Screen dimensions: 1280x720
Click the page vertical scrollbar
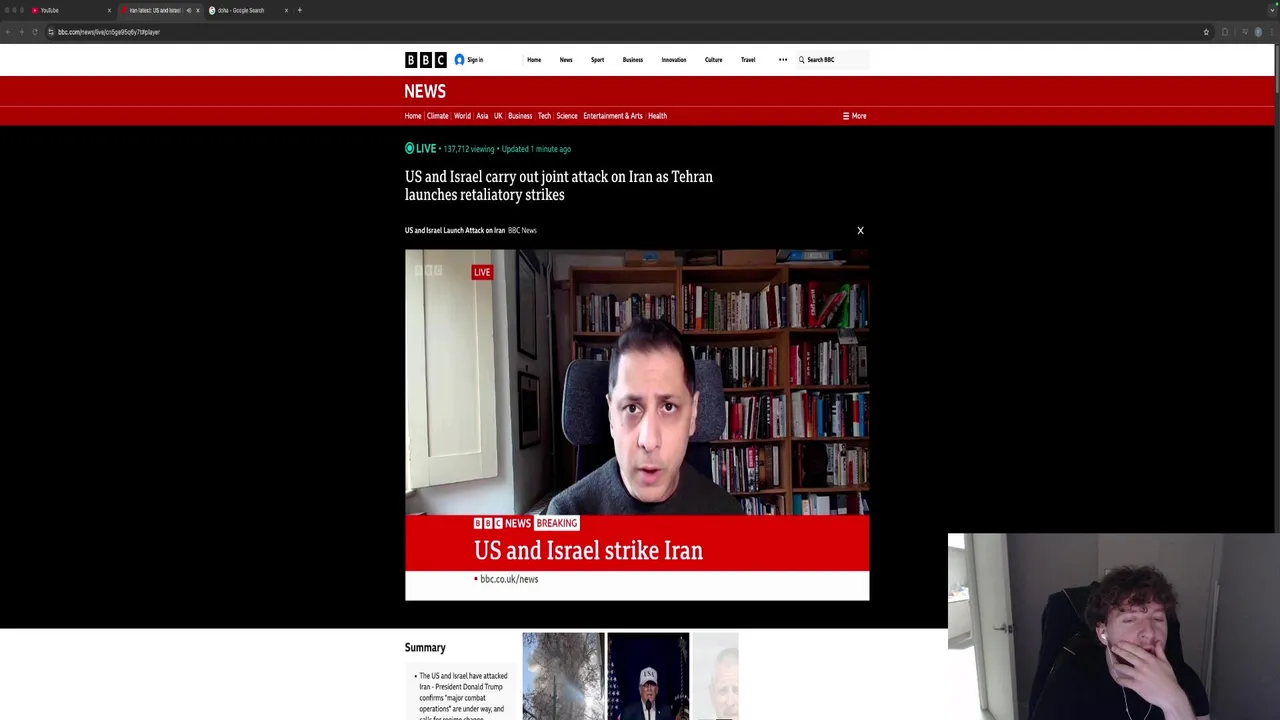(x=1276, y=70)
